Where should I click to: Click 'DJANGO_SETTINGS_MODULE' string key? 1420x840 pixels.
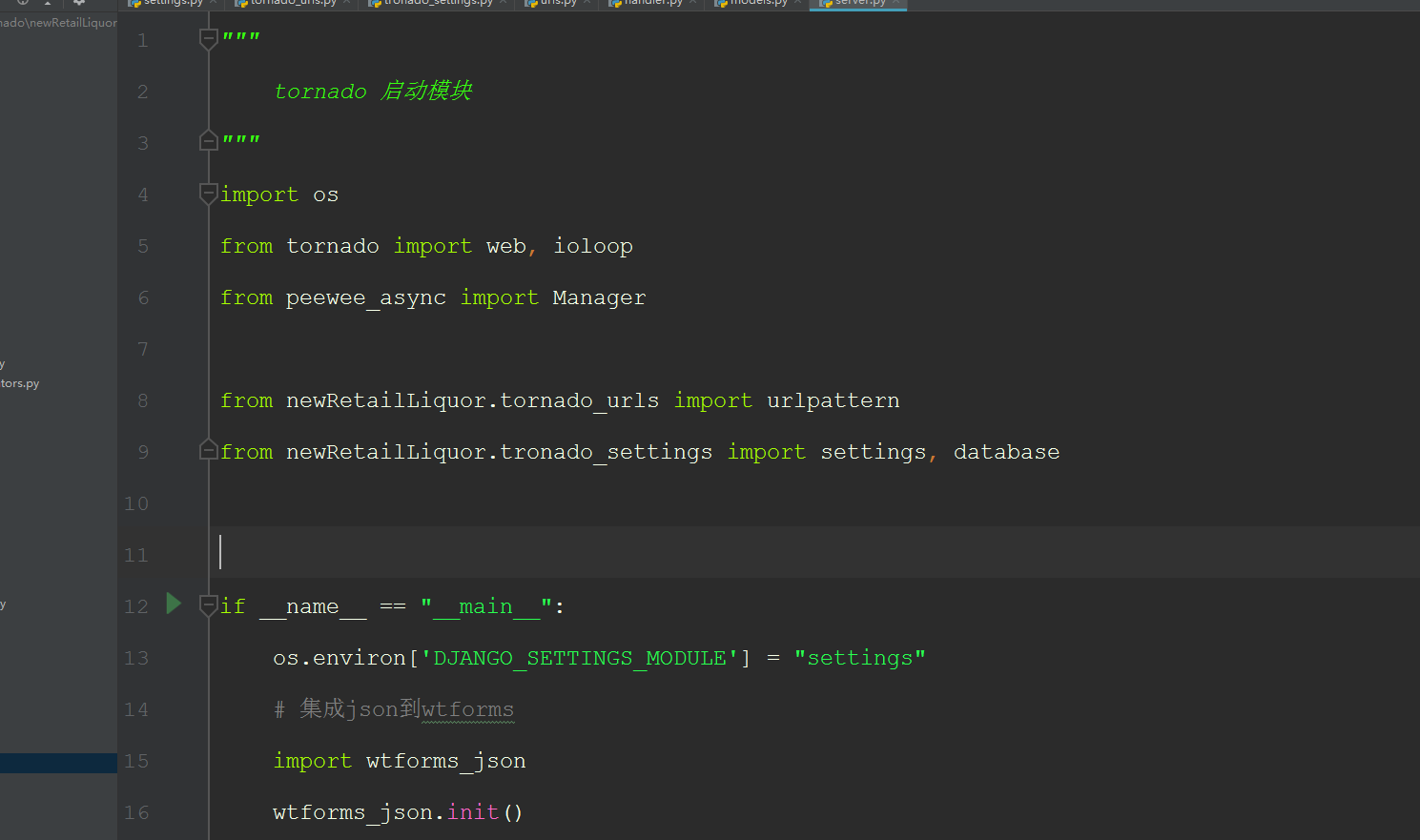point(580,658)
